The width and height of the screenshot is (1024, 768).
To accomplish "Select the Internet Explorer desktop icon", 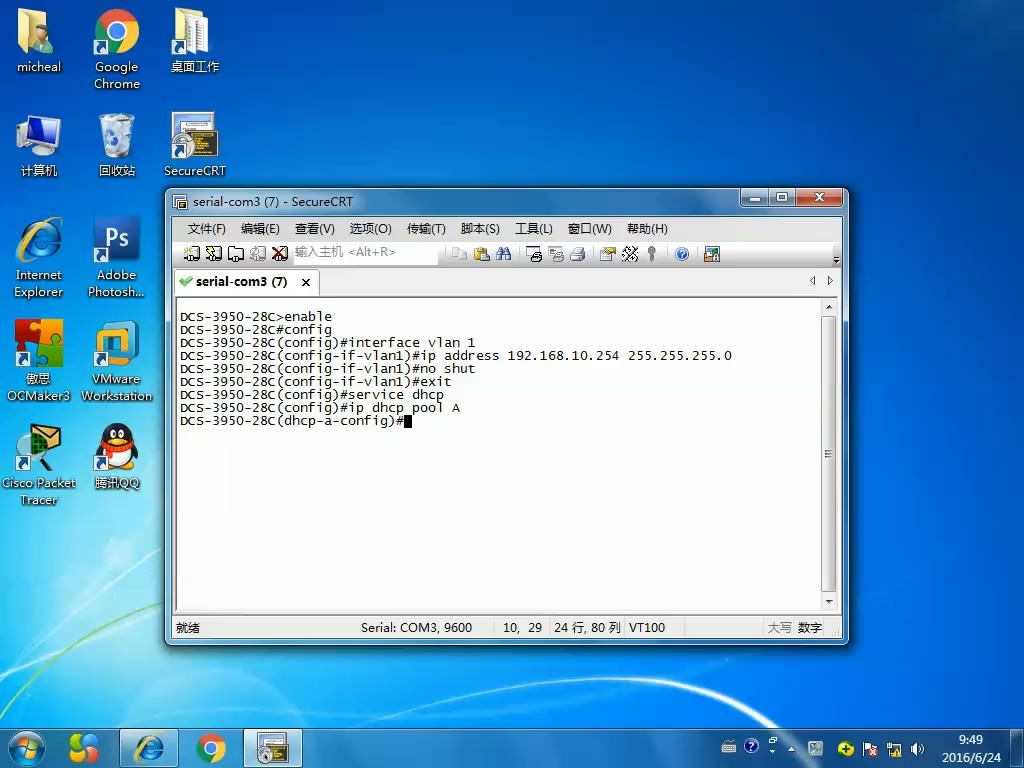I will click(x=39, y=257).
